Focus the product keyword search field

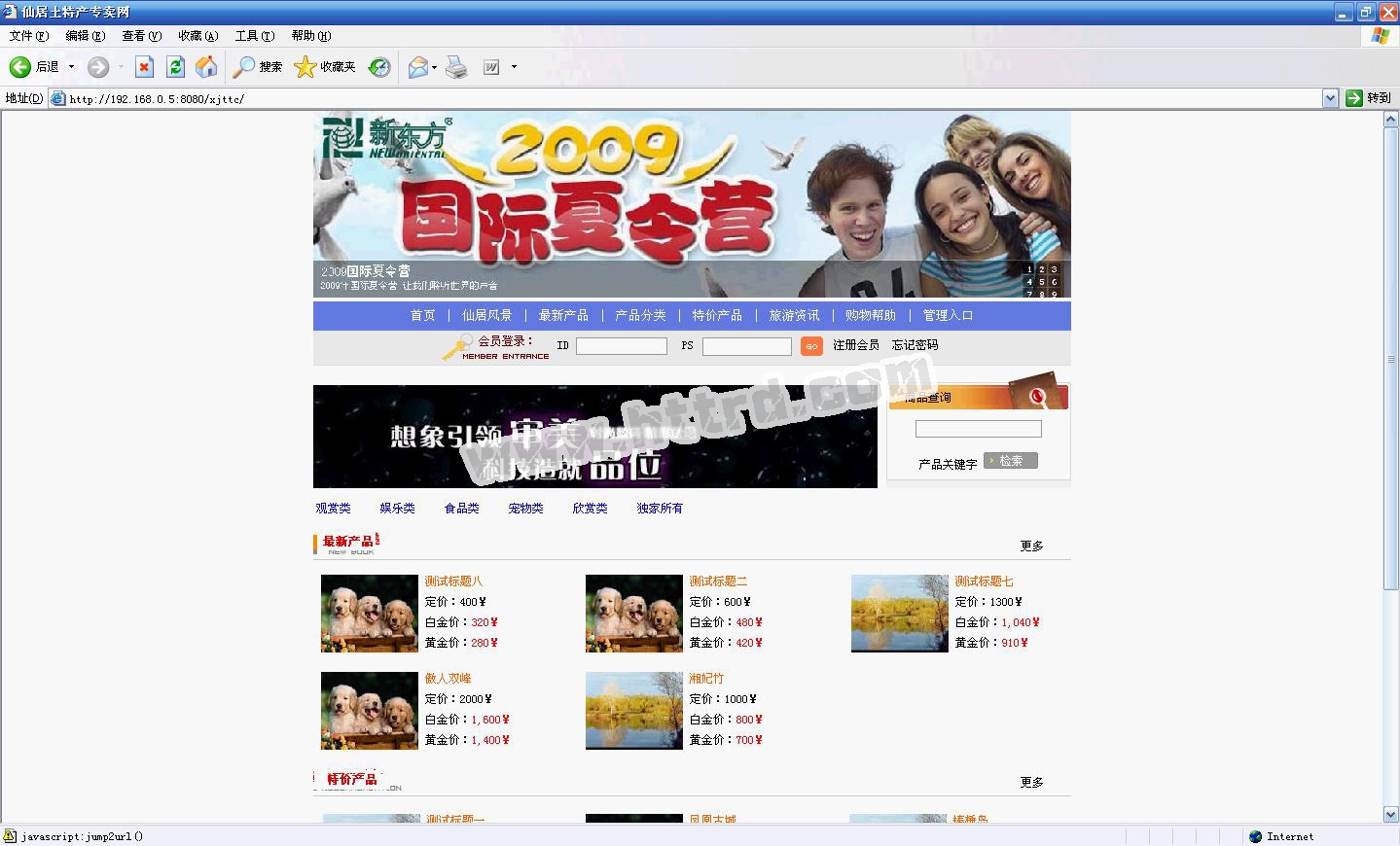click(979, 429)
